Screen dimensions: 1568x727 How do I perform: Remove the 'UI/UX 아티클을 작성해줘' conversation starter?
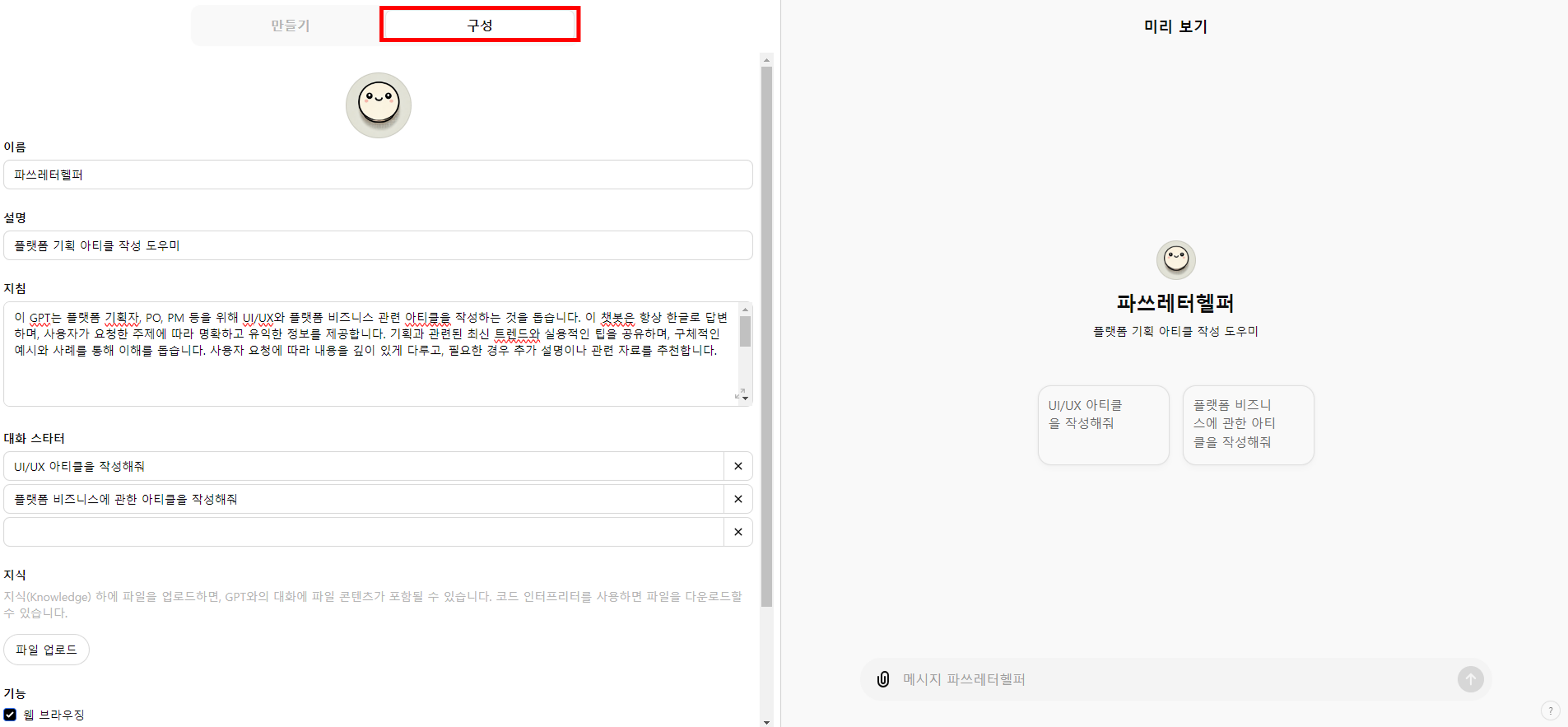738,466
